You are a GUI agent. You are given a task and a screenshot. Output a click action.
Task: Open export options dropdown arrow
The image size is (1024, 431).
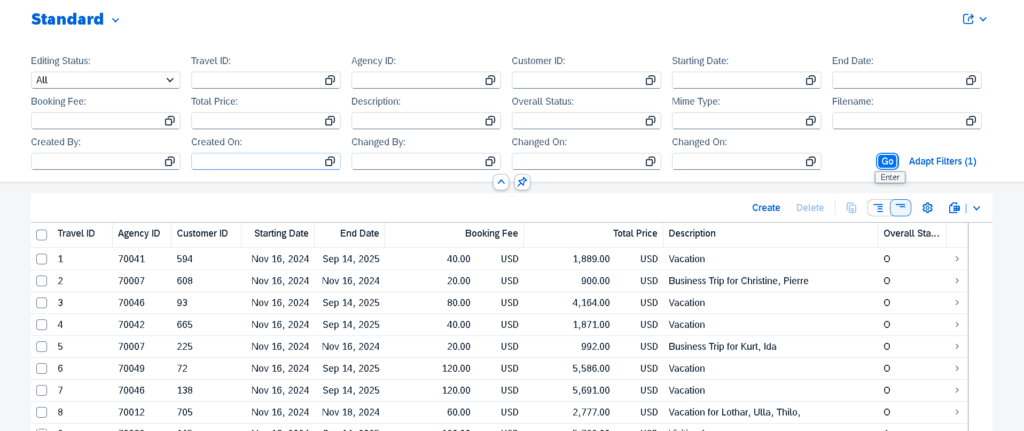coord(977,208)
